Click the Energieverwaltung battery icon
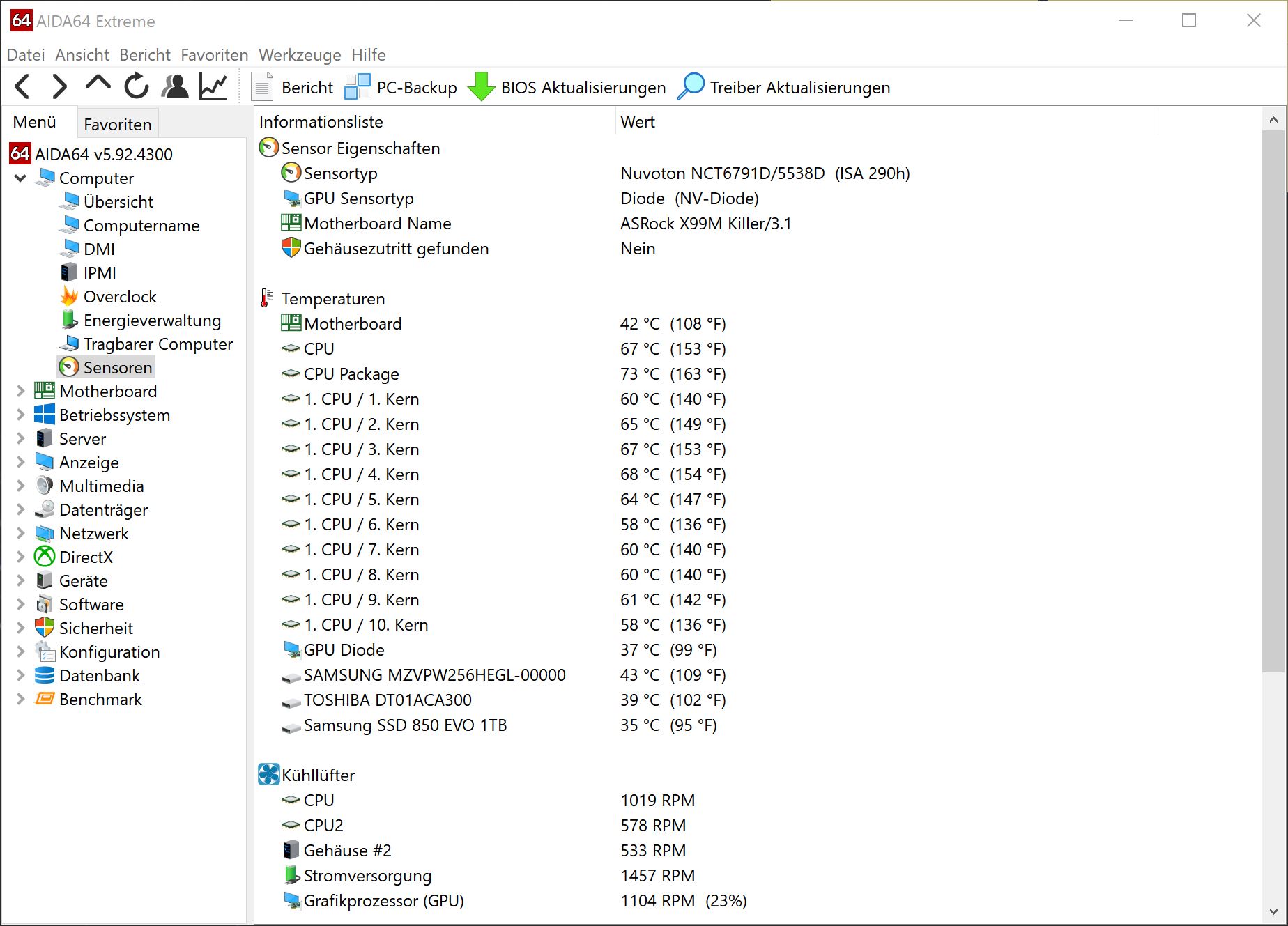This screenshot has height=926, width=1288. [x=69, y=320]
